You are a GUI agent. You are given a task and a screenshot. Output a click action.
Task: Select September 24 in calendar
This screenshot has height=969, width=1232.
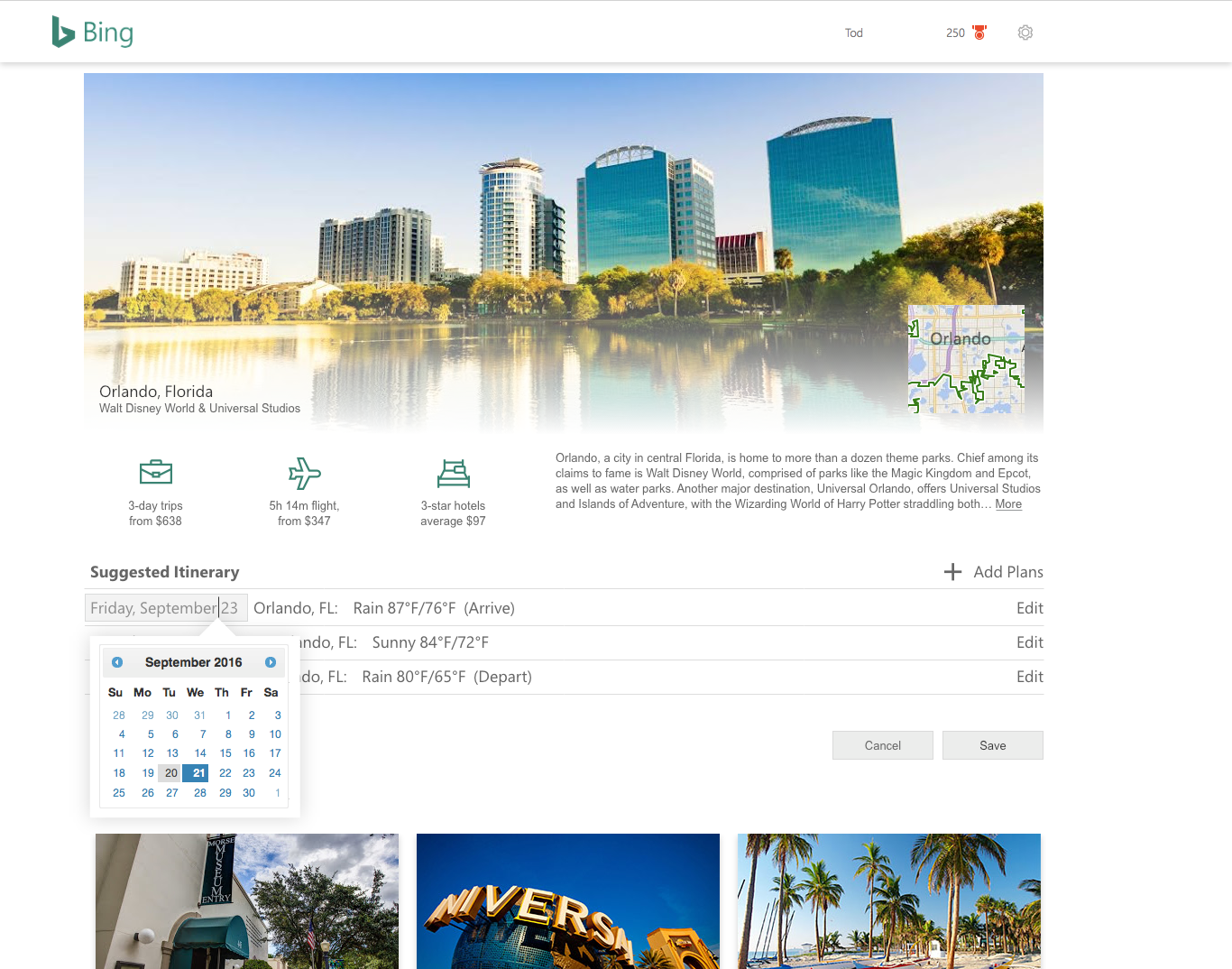coord(275,773)
